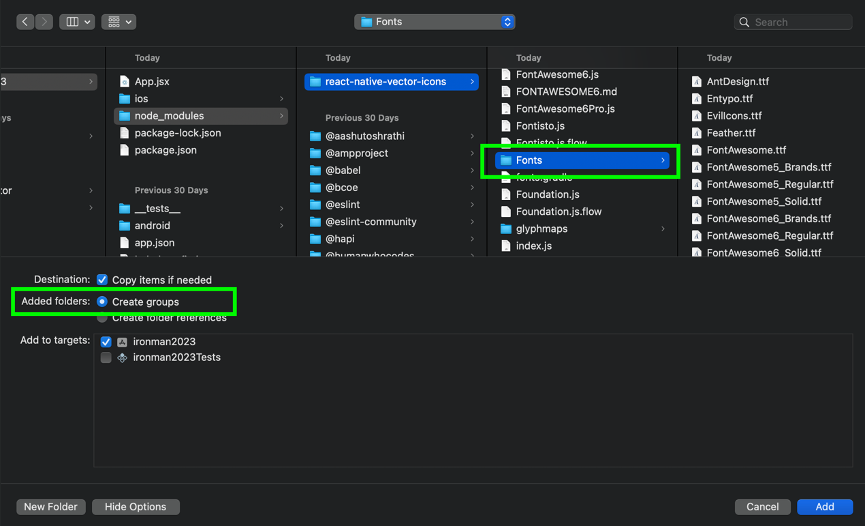Select the package.json file icon
The height and width of the screenshot is (527, 866).
(125, 150)
